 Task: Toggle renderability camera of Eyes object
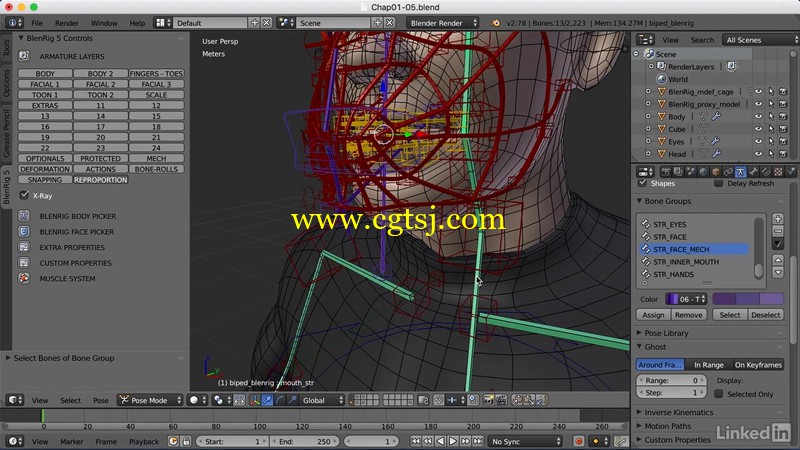click(x=783, y=141)
